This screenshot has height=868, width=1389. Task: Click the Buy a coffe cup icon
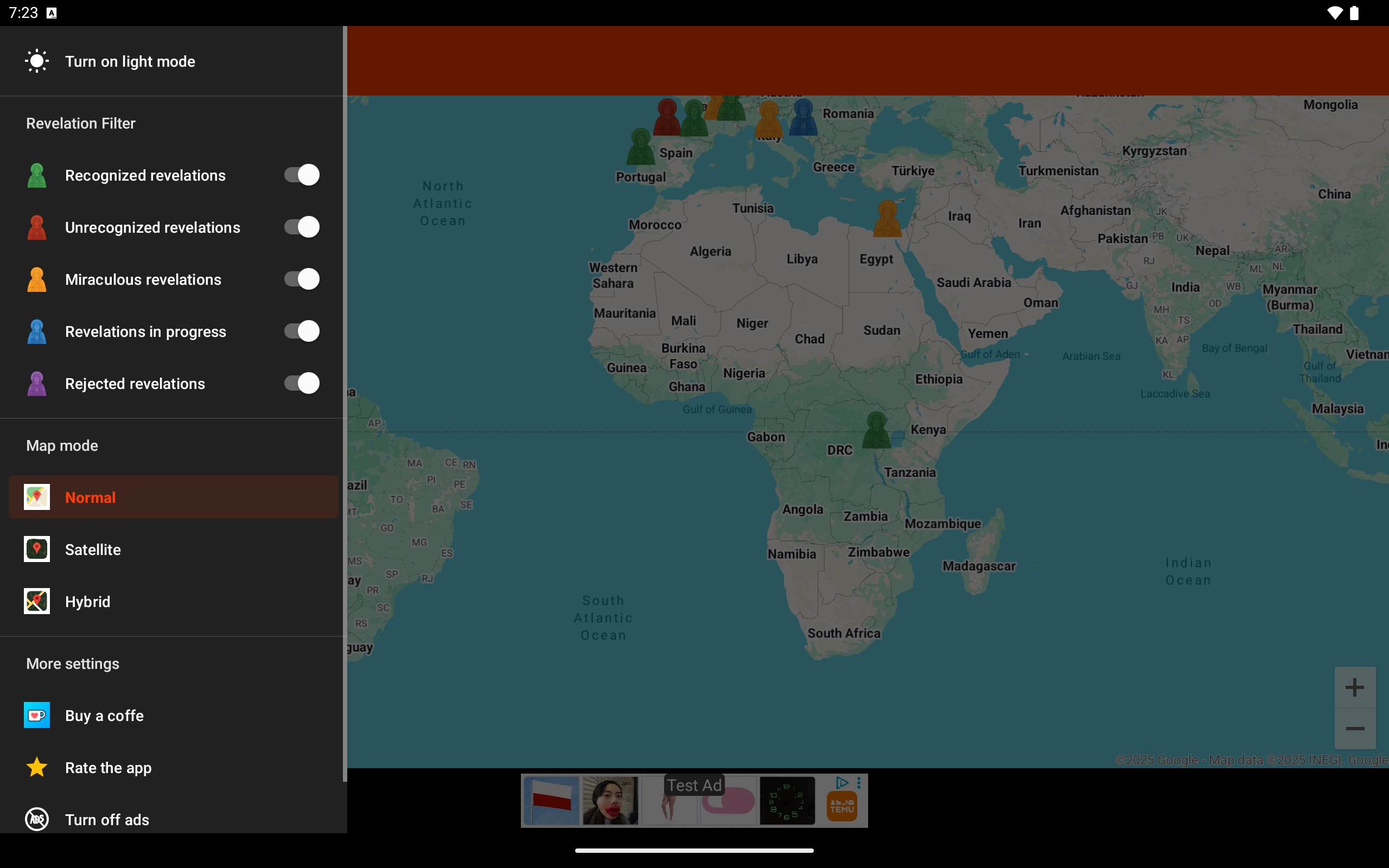click(x=37, y=716)
